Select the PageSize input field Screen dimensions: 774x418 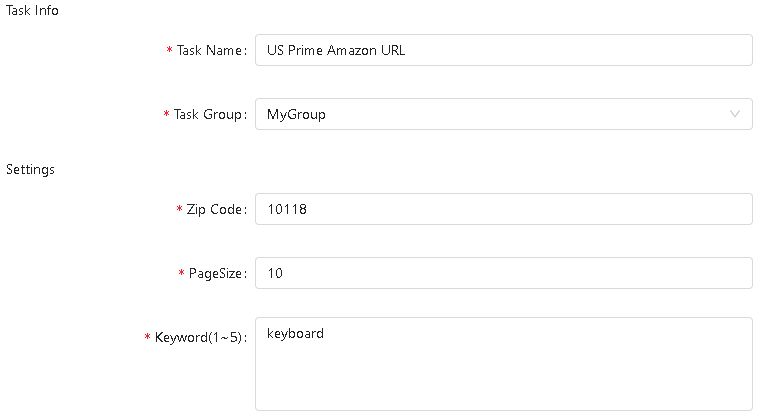point(503,273)
